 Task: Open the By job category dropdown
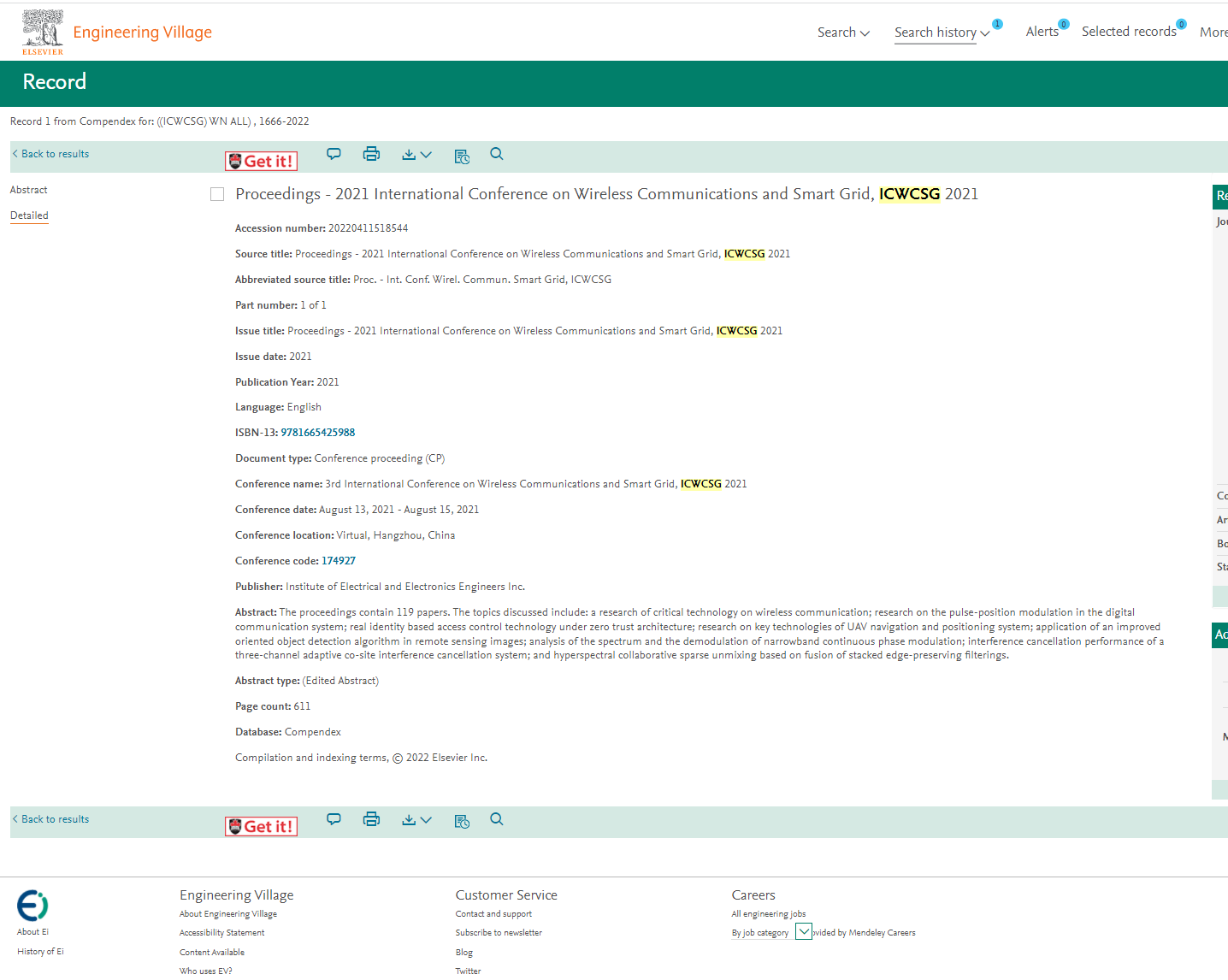(x=804, y=931)
